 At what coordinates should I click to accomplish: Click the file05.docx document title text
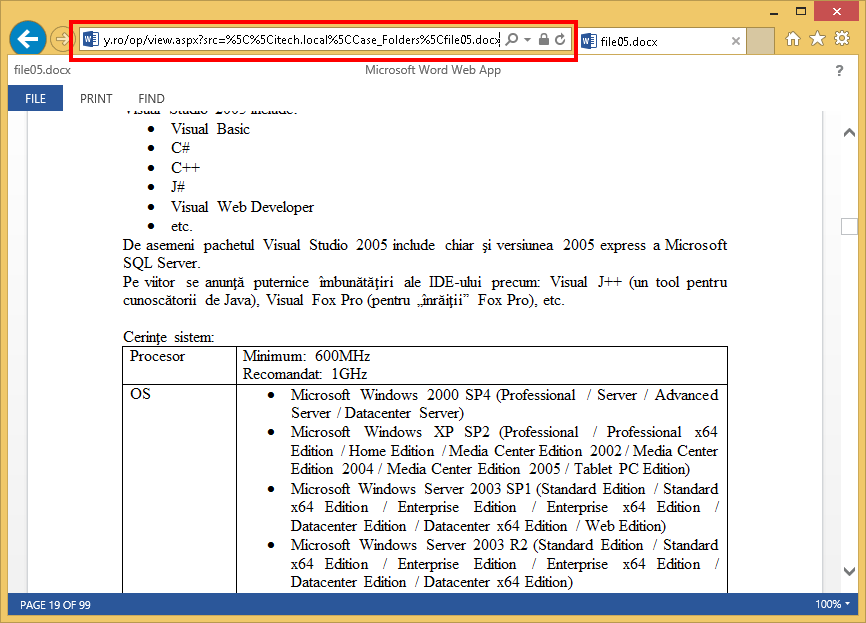(x=43, y=70)
